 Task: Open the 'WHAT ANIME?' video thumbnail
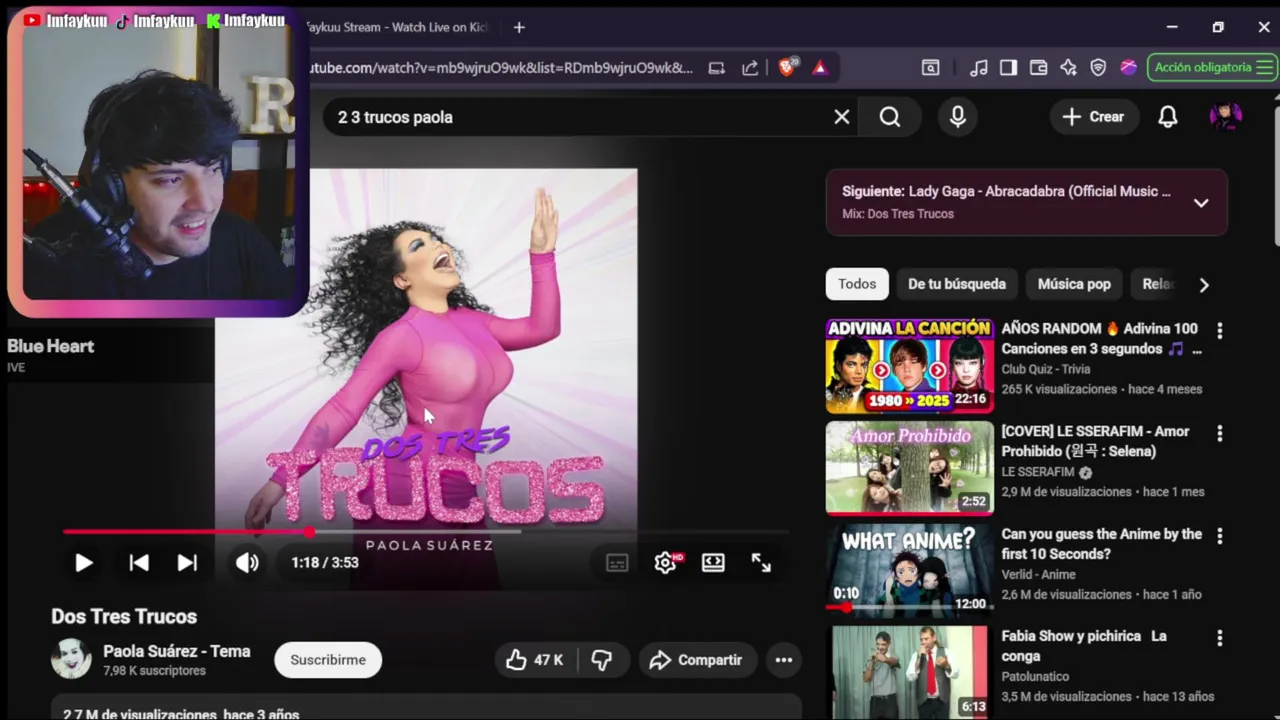[910, 570]
